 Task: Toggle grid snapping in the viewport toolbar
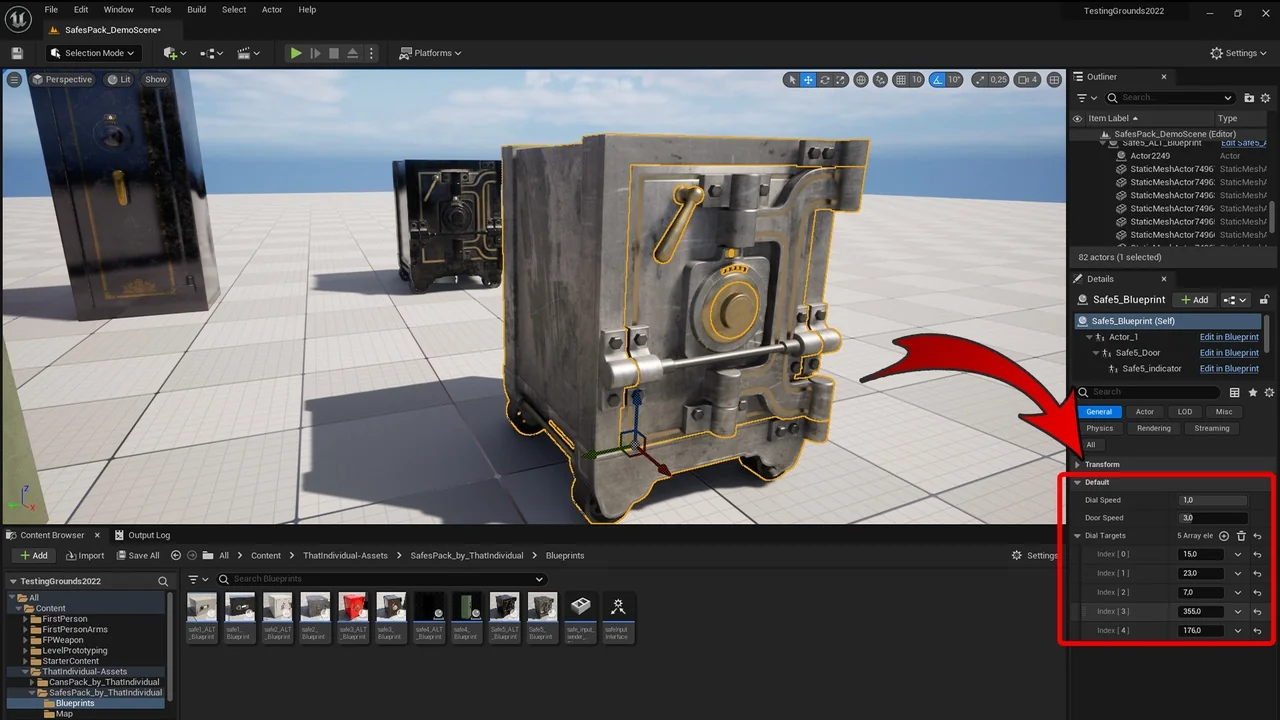[x=902, y=80]
